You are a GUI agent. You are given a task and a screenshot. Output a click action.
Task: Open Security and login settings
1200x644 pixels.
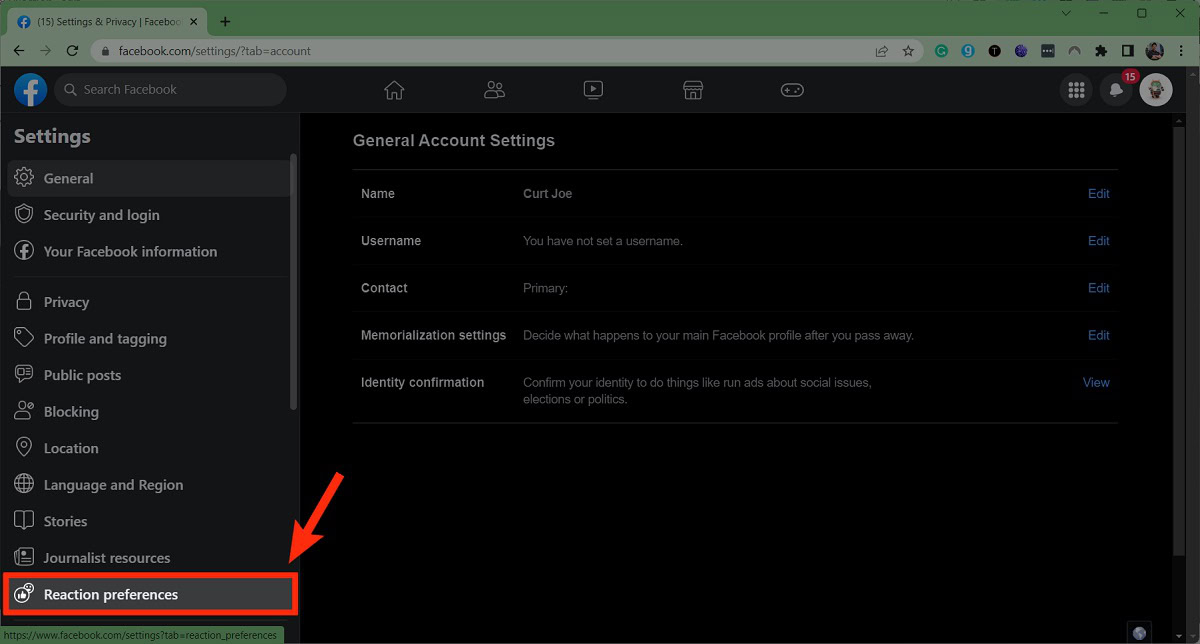(101, 215)
